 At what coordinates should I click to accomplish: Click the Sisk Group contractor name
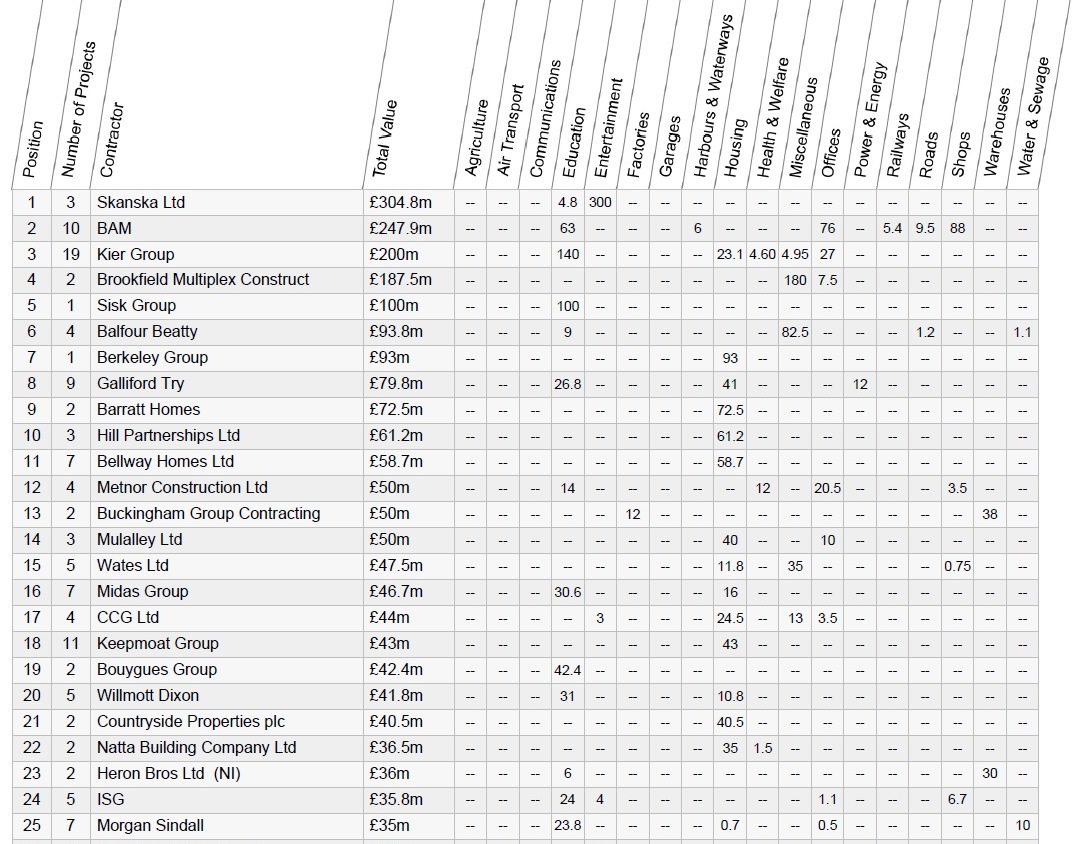[136, 306]
